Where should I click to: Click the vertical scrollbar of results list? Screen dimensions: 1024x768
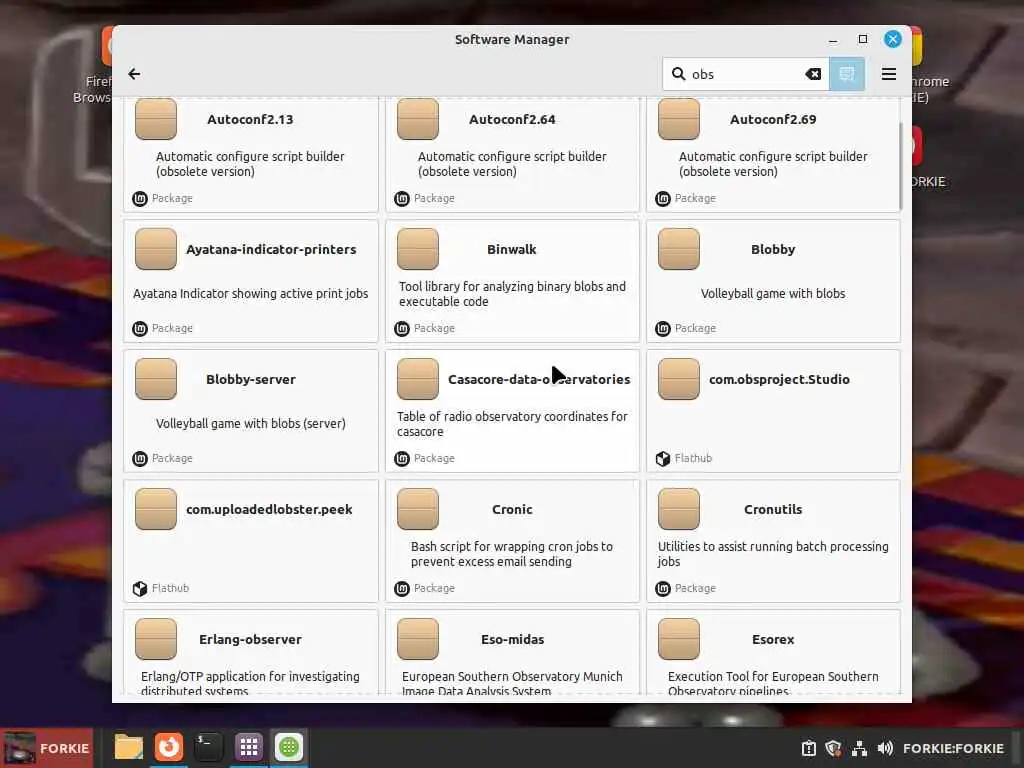point(901,167)
